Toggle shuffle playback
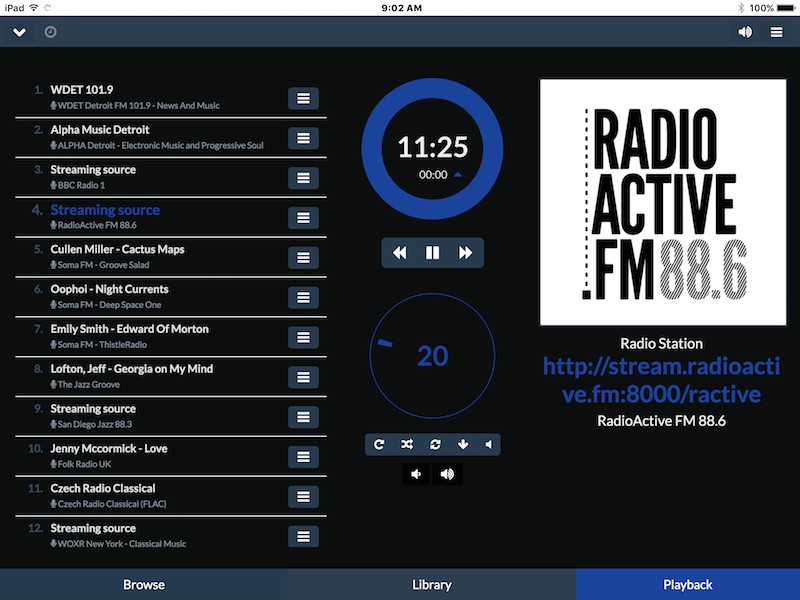The width and height of the screenshot is (800, 600). tap(407, 444)
